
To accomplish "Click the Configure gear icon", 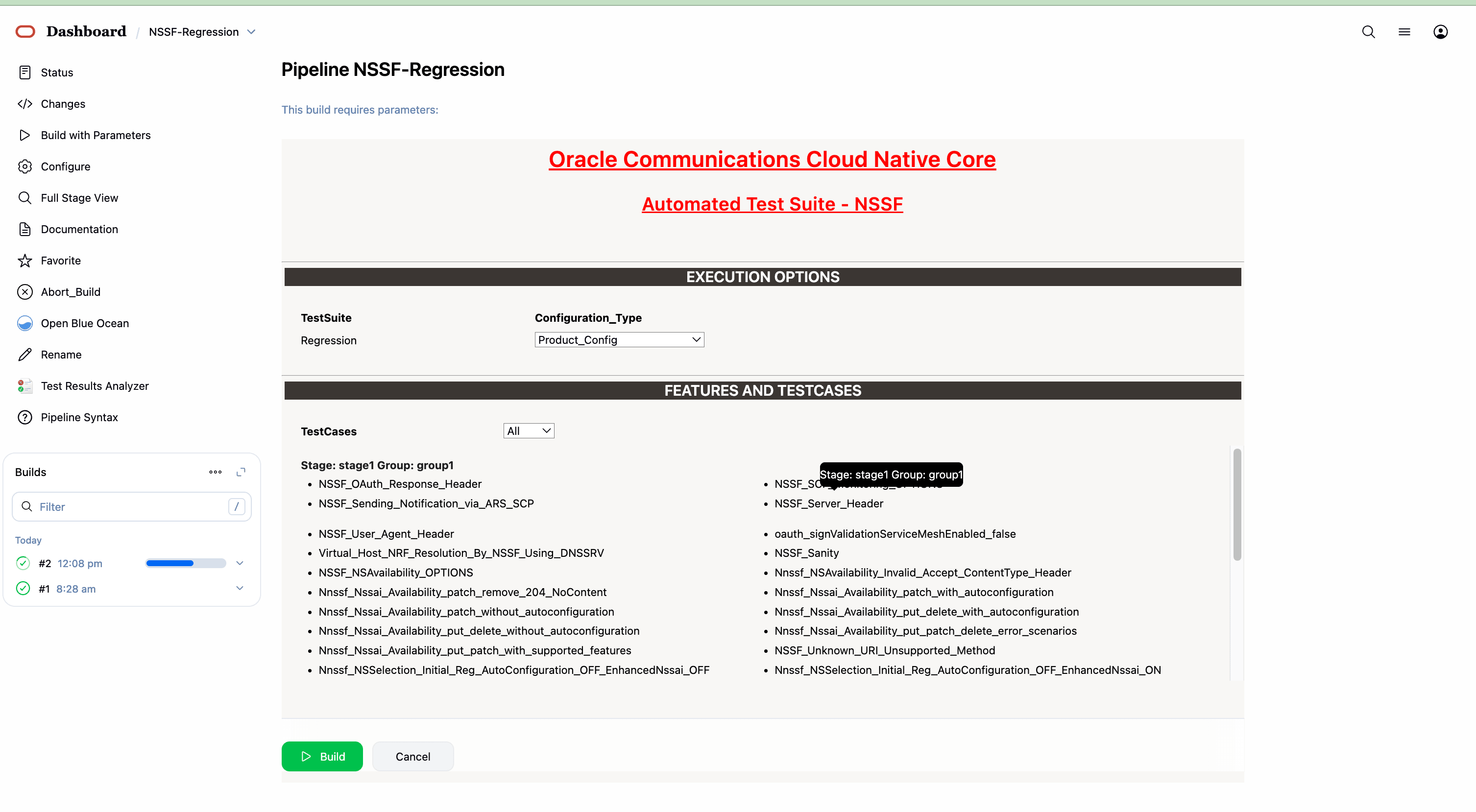I will (24, 167).
